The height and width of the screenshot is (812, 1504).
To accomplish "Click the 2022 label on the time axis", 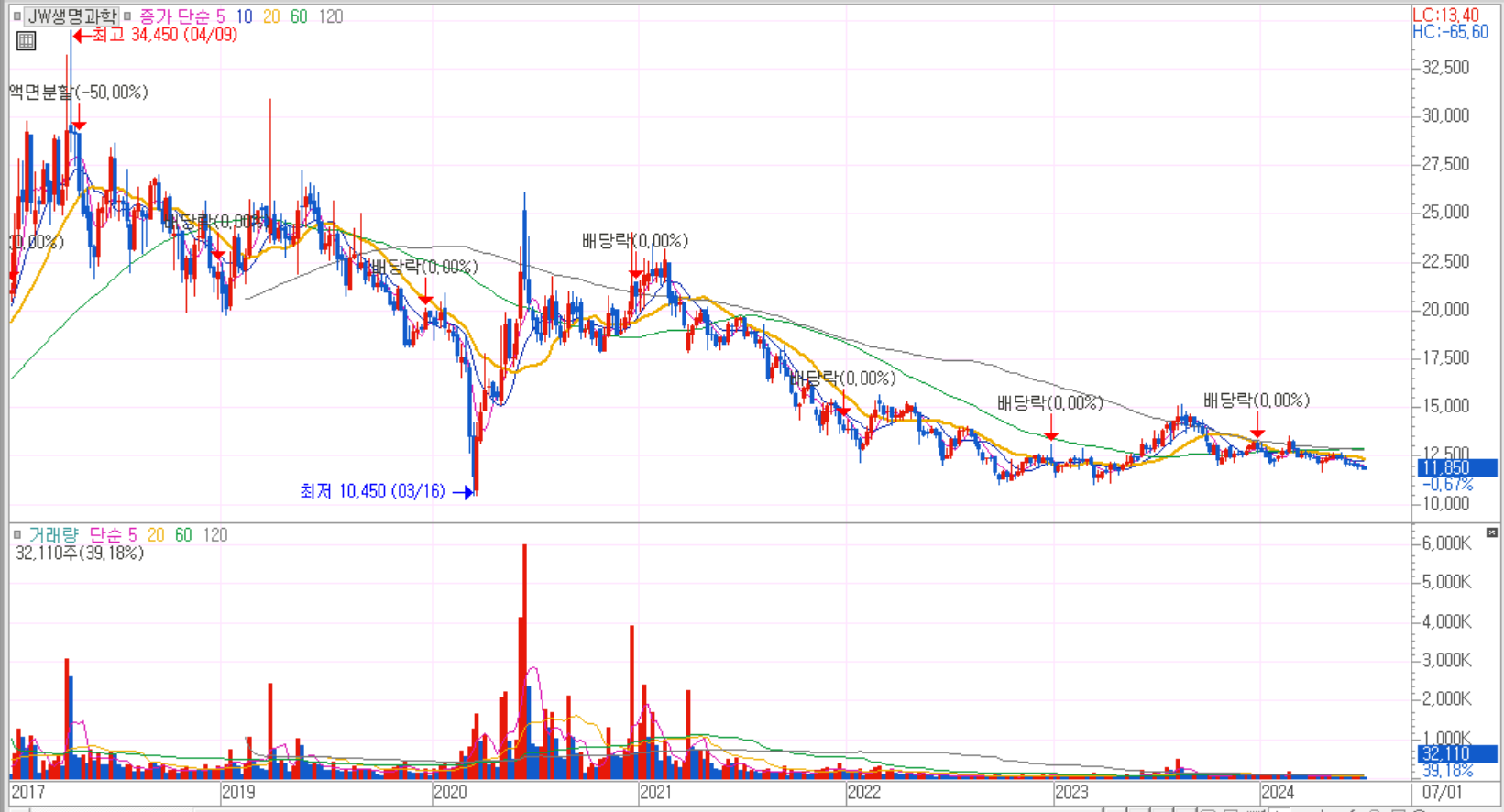I will 863,792.
